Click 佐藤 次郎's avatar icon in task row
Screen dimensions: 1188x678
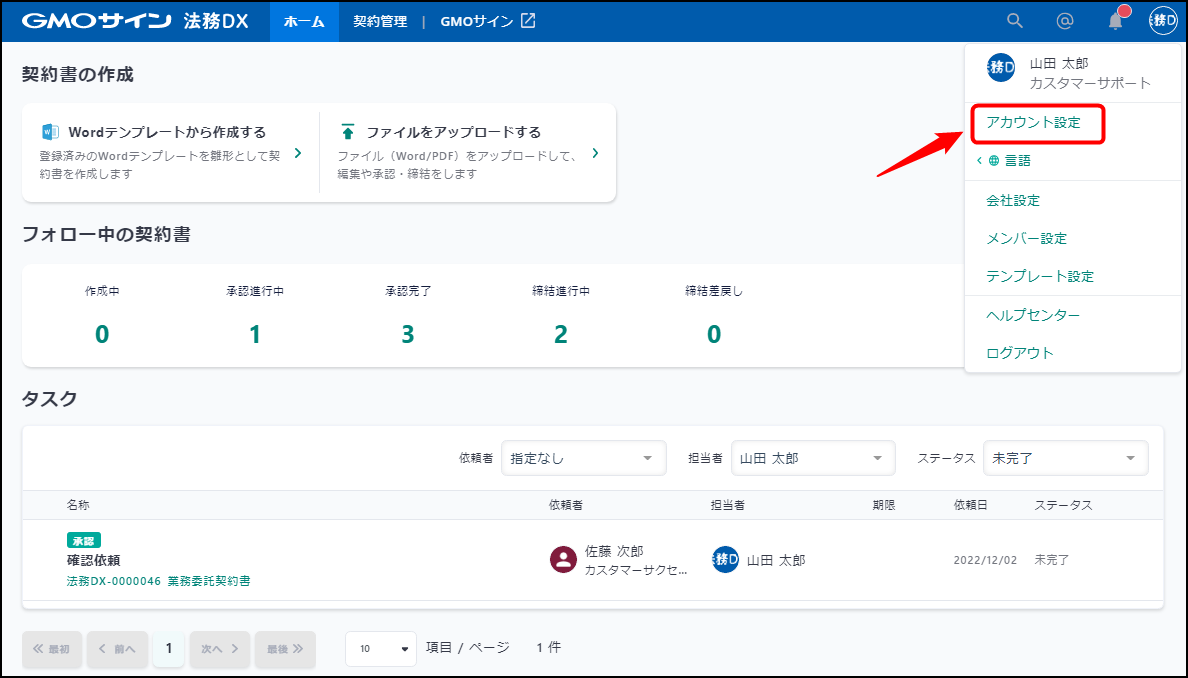pyautogui.click(x=564, y=560)
